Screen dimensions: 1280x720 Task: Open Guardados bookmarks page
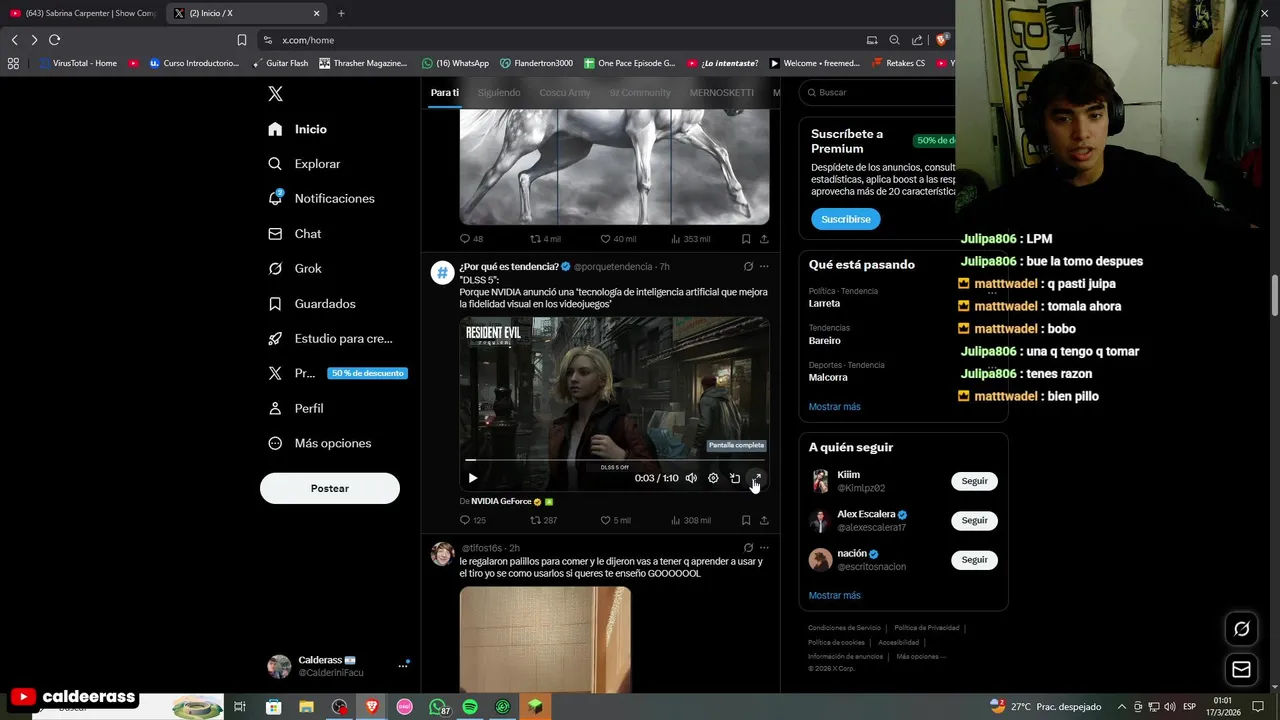pos(312,304)
